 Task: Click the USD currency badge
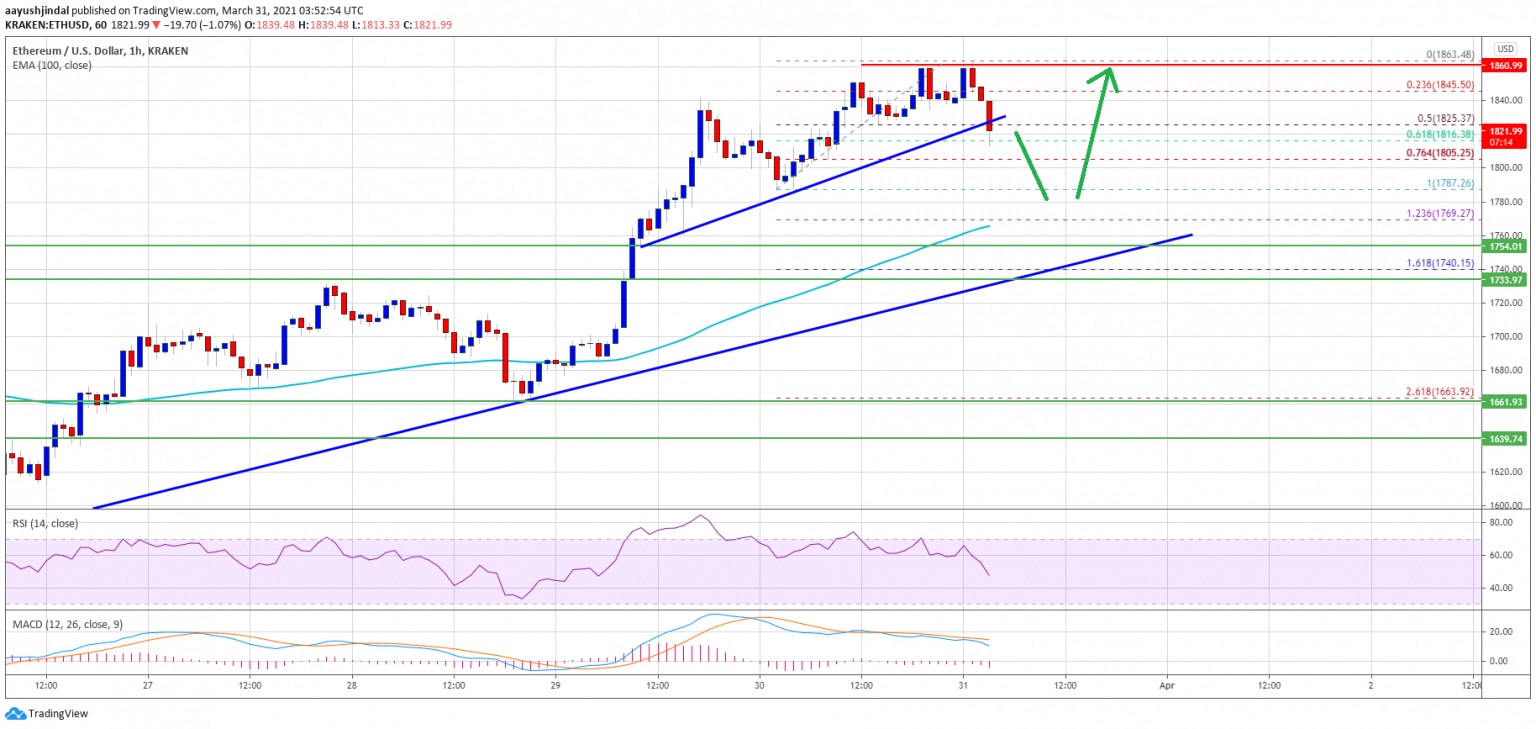point(1506,49)
